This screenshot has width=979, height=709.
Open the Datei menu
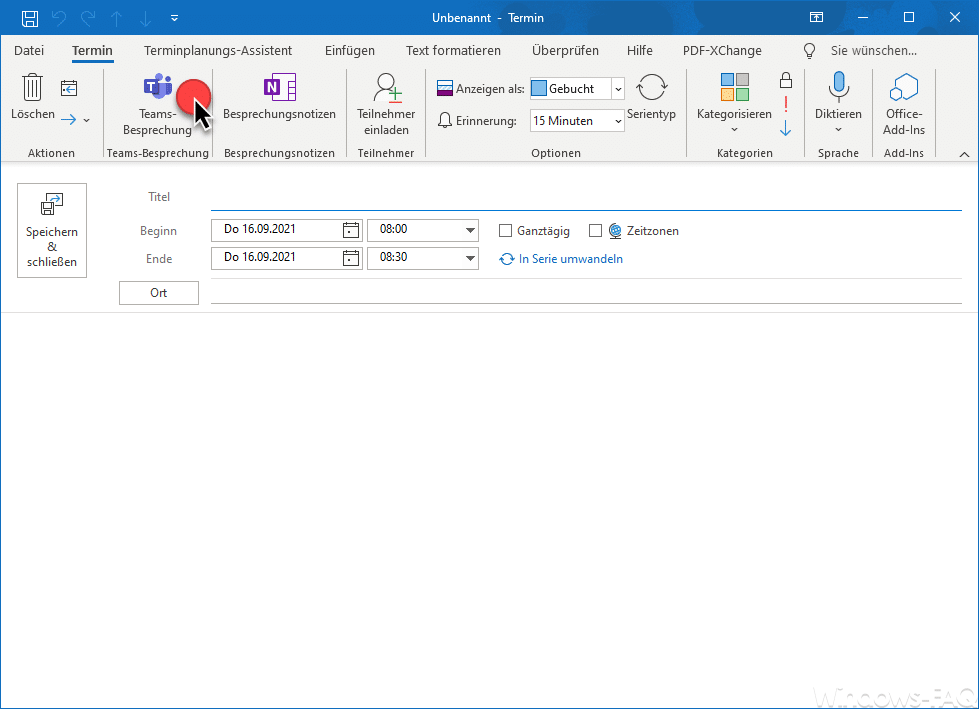29,51
